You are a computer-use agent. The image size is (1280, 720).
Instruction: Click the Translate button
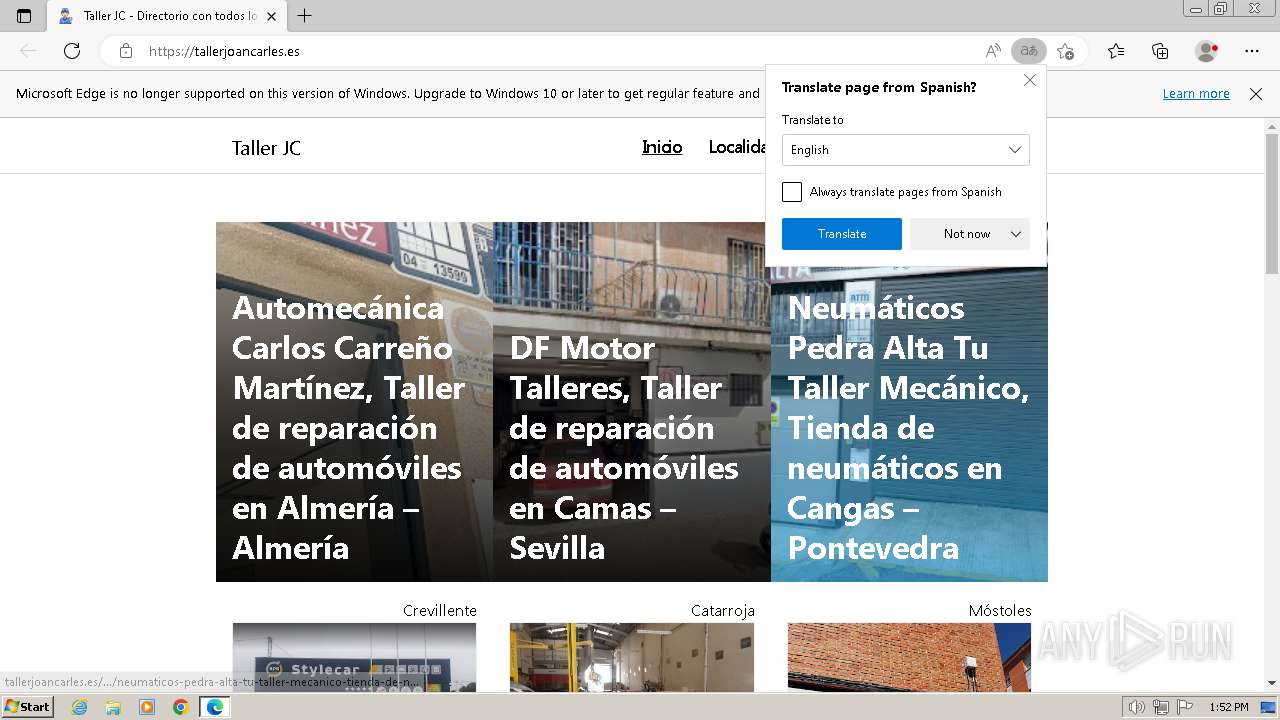(842, 234)
